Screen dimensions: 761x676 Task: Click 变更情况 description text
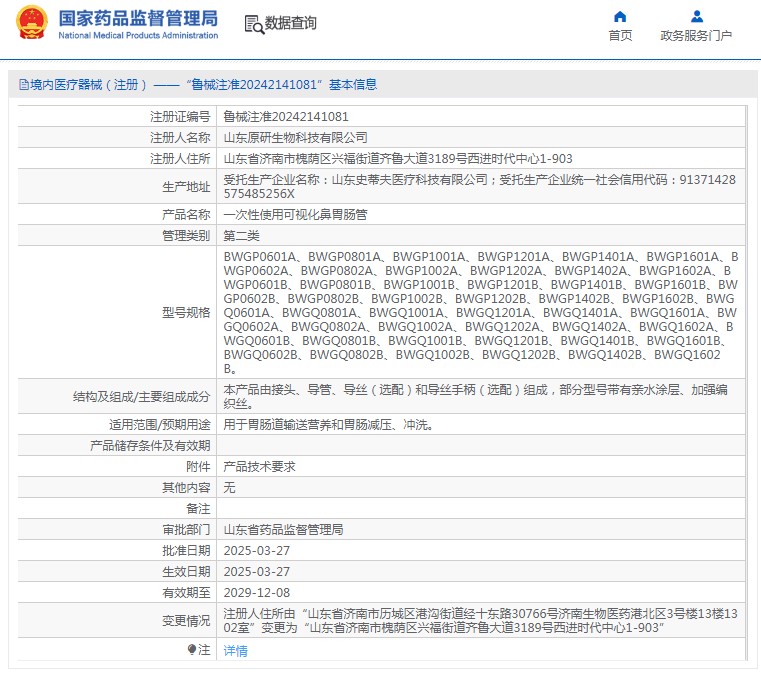point(480,621)
